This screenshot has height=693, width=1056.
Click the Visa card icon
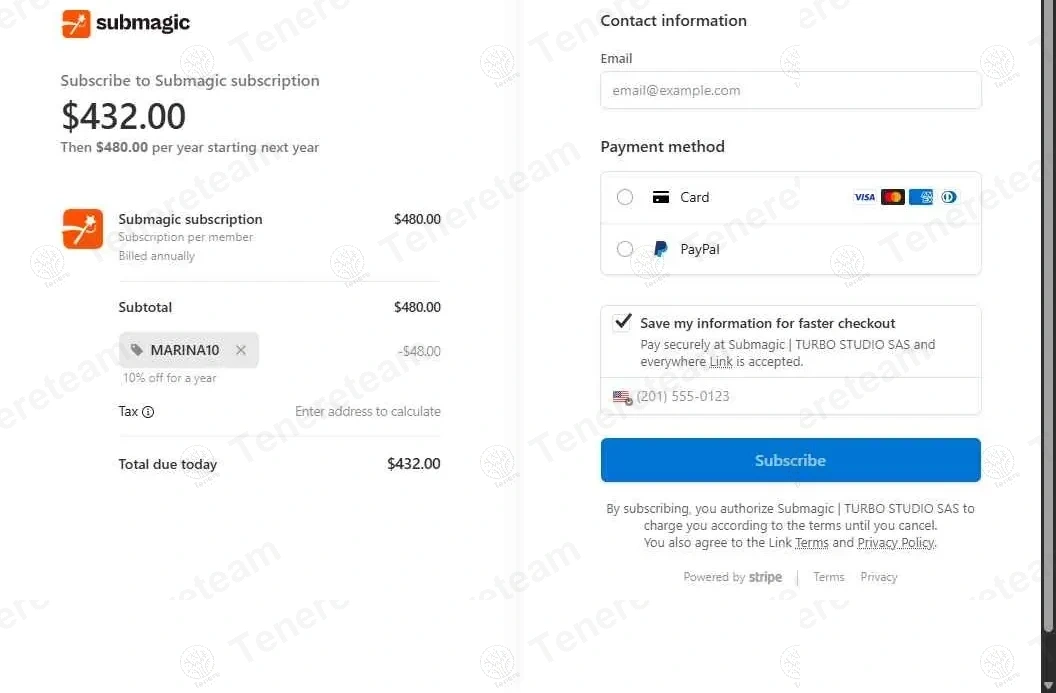point(864,197)
